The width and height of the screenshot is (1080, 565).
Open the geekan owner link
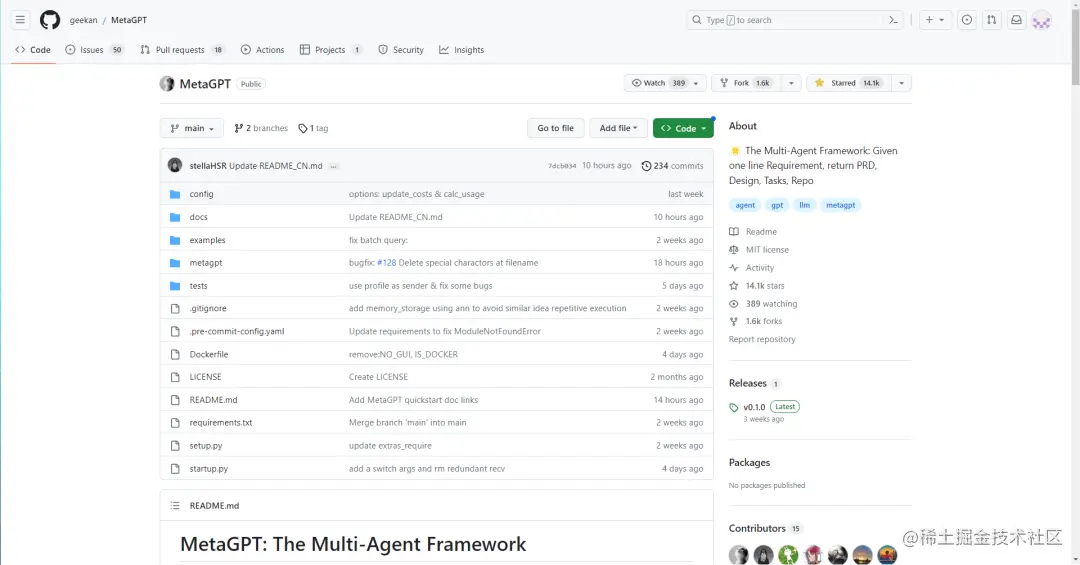83,20
